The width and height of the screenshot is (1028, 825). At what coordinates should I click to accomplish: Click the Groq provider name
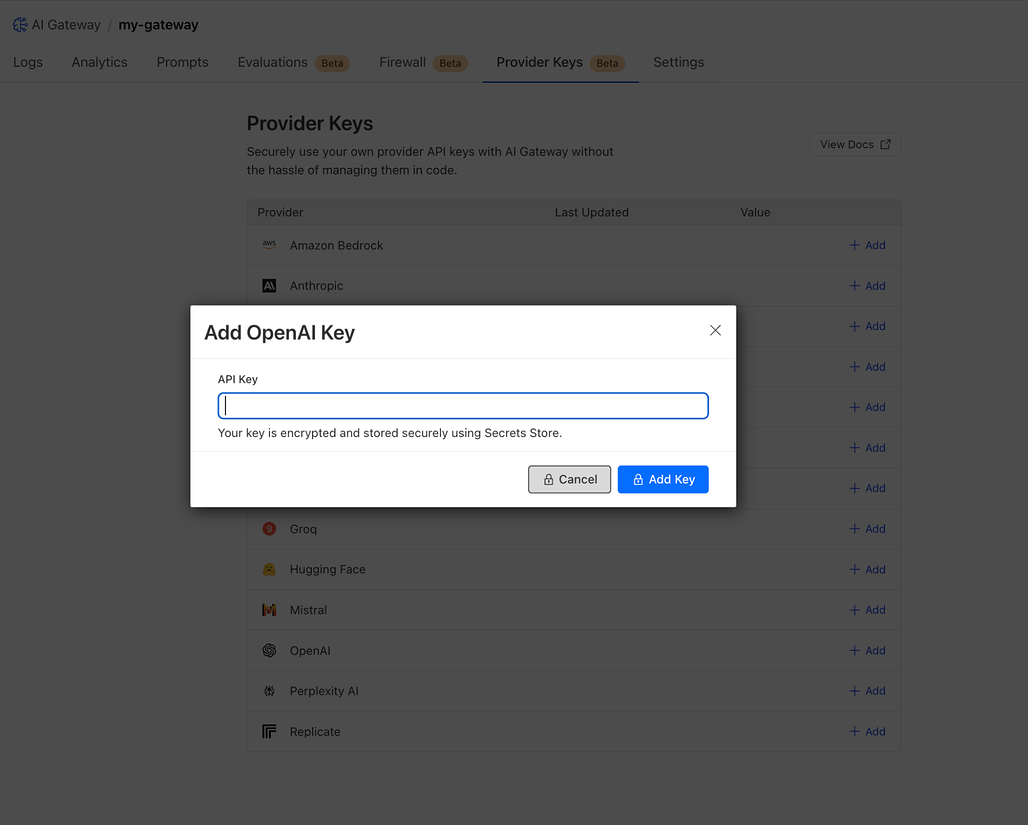pos(303,529)
